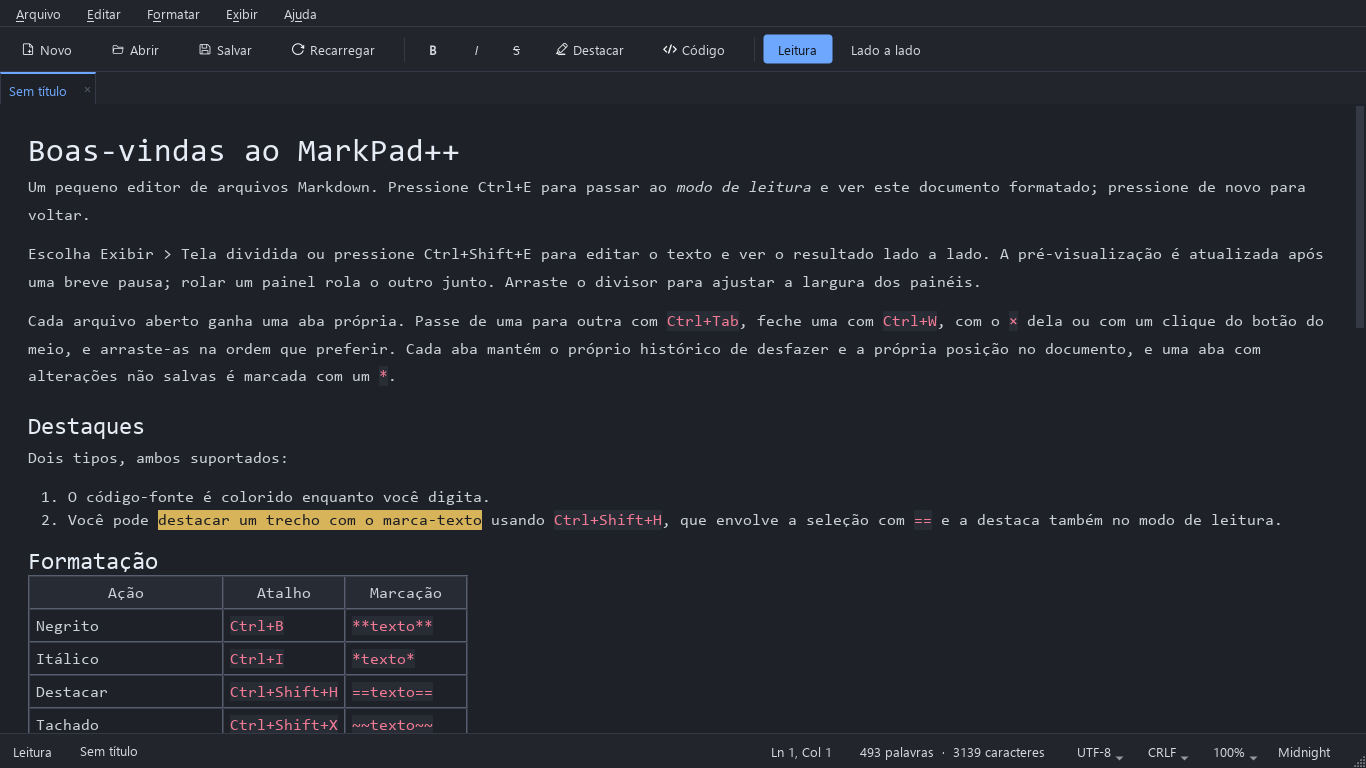Click the ==texto== markup cell
This screenshot has height=768, width=1366.
(406, 692)
